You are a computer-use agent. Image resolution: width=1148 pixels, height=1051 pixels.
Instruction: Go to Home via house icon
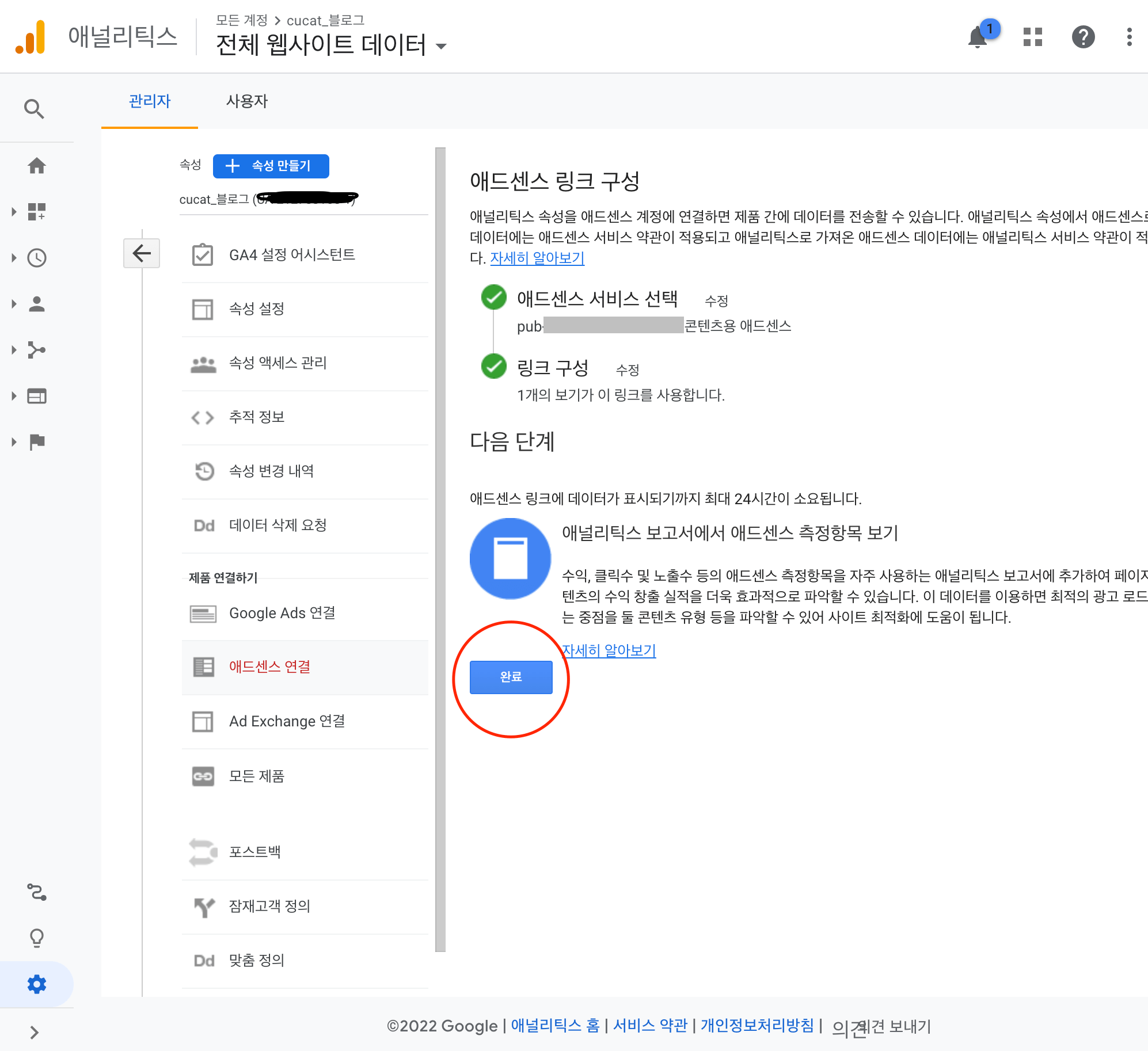click(x=37, y=166)
